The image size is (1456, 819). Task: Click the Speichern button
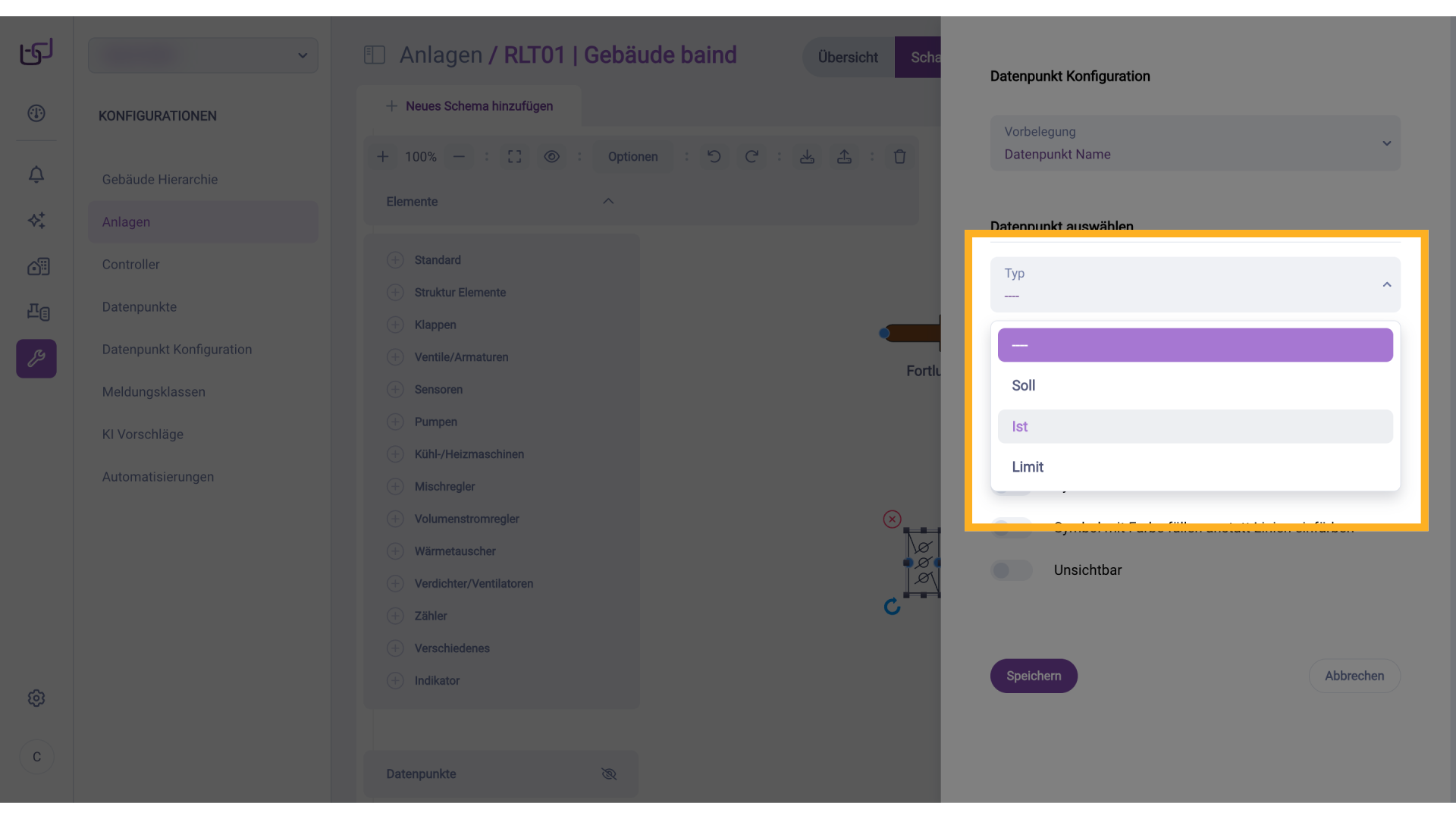1034,676
